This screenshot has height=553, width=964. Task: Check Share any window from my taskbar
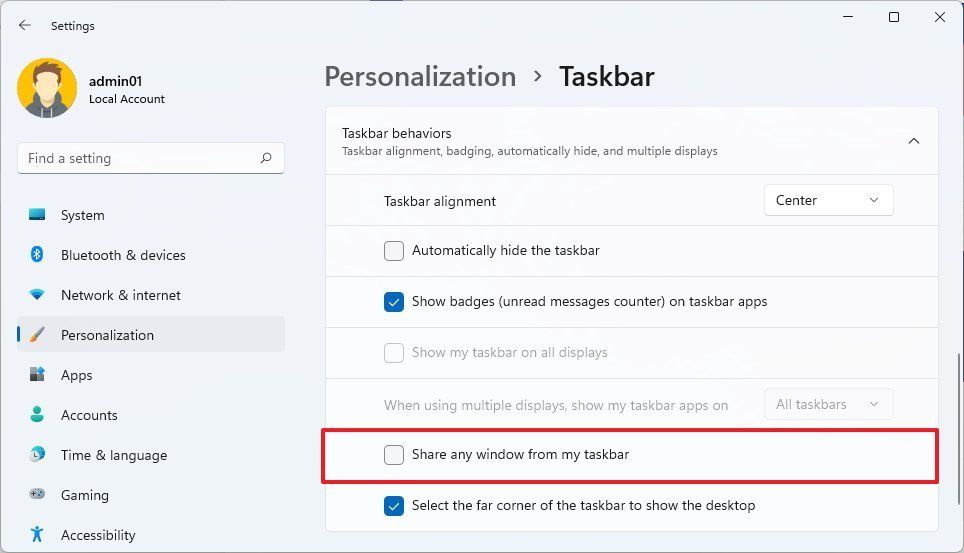(x=394, y=455)
